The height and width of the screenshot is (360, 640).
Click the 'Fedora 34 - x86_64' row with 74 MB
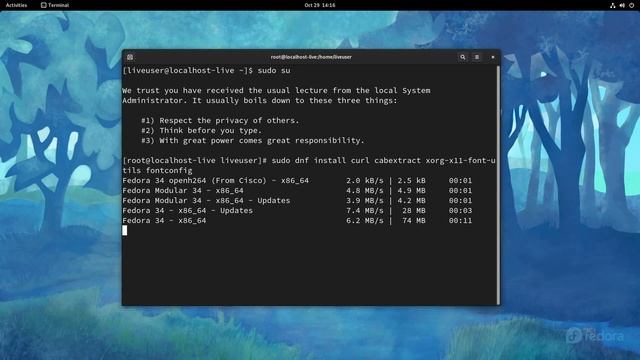coord(297,220)
